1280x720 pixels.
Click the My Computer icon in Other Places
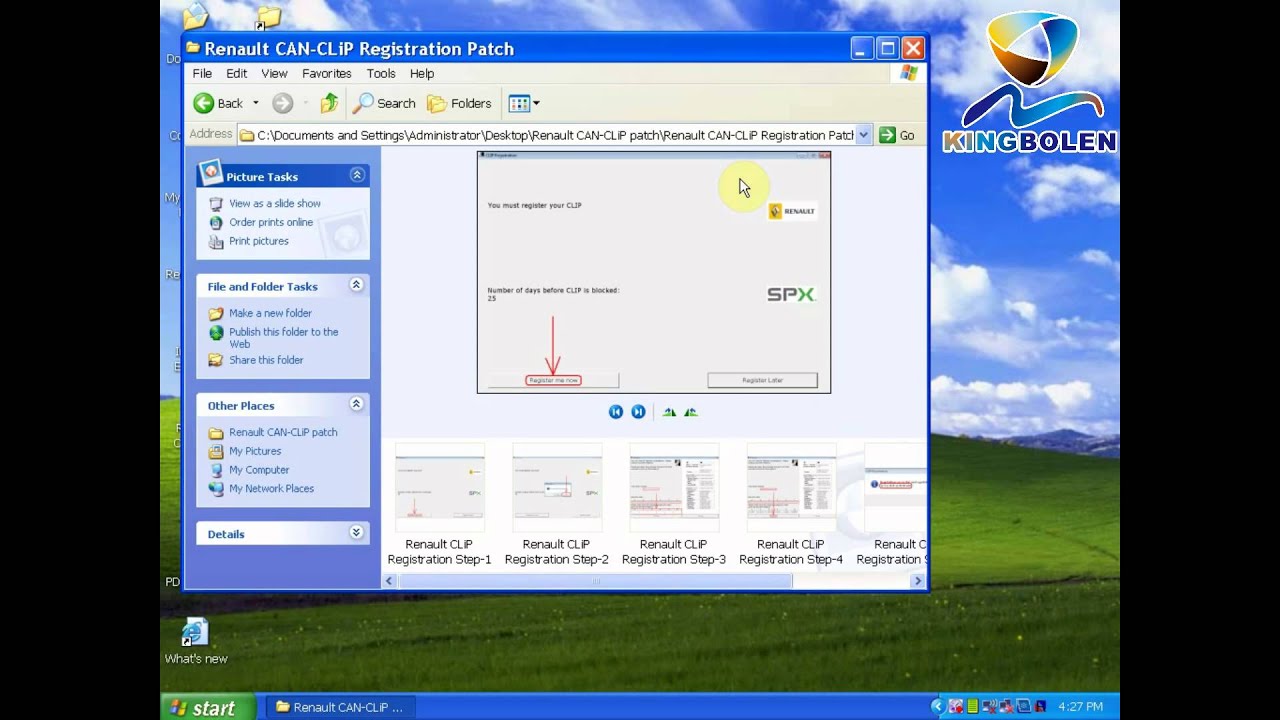[216, 470]
